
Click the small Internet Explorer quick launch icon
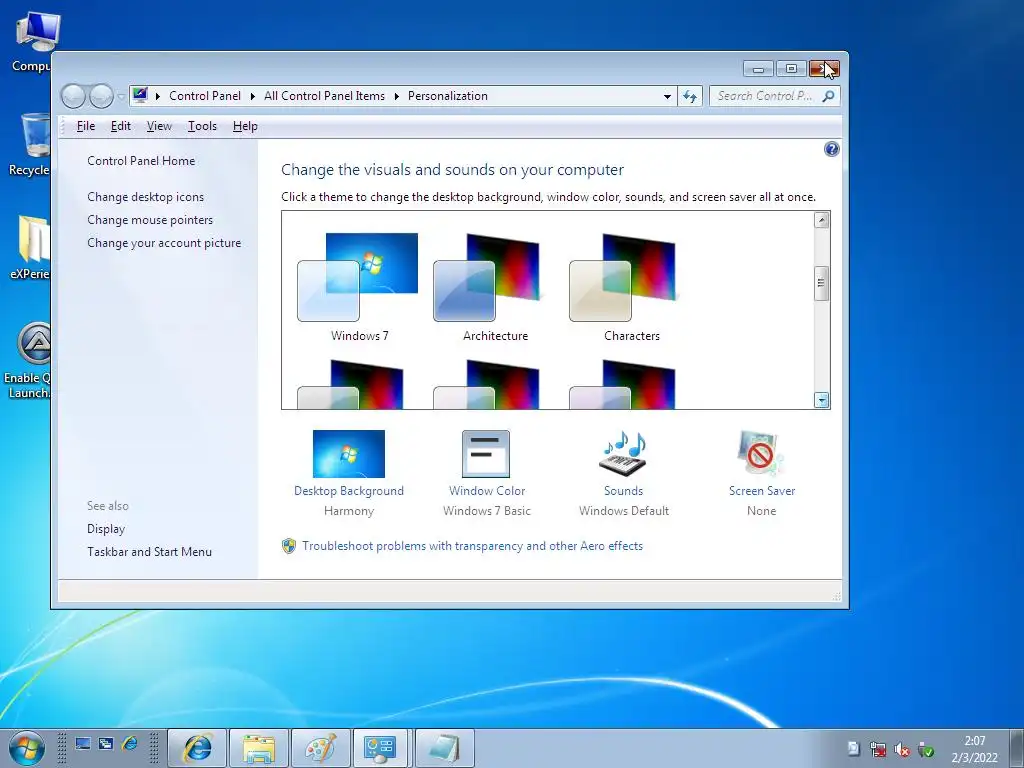(130, 744)
